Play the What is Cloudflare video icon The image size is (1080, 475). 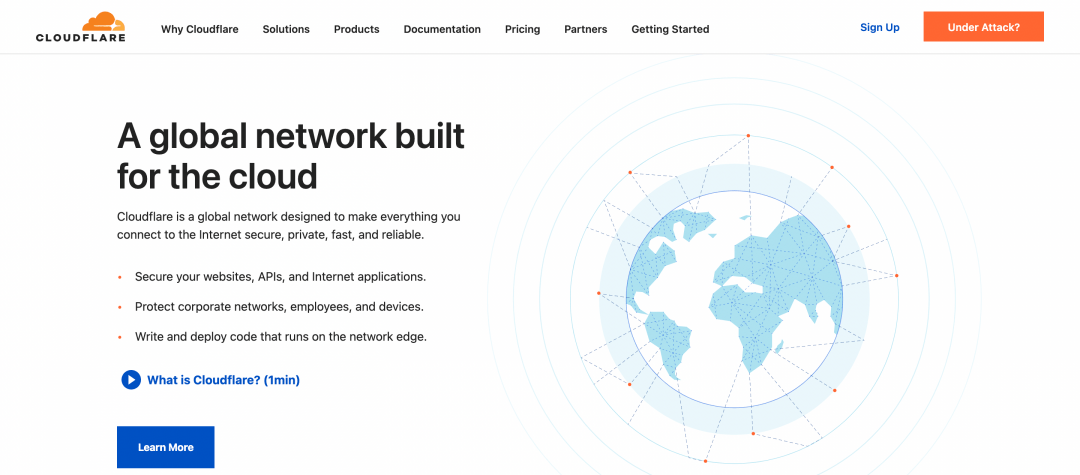coord(131,380)
